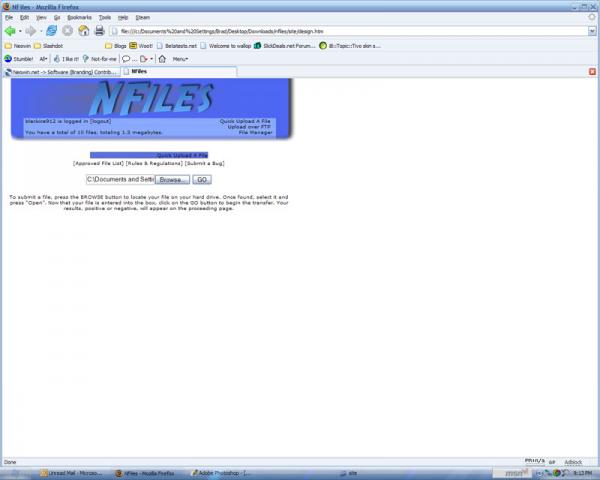Click the GO upload button
The image size is (600, 480).
tap(202, 180)
